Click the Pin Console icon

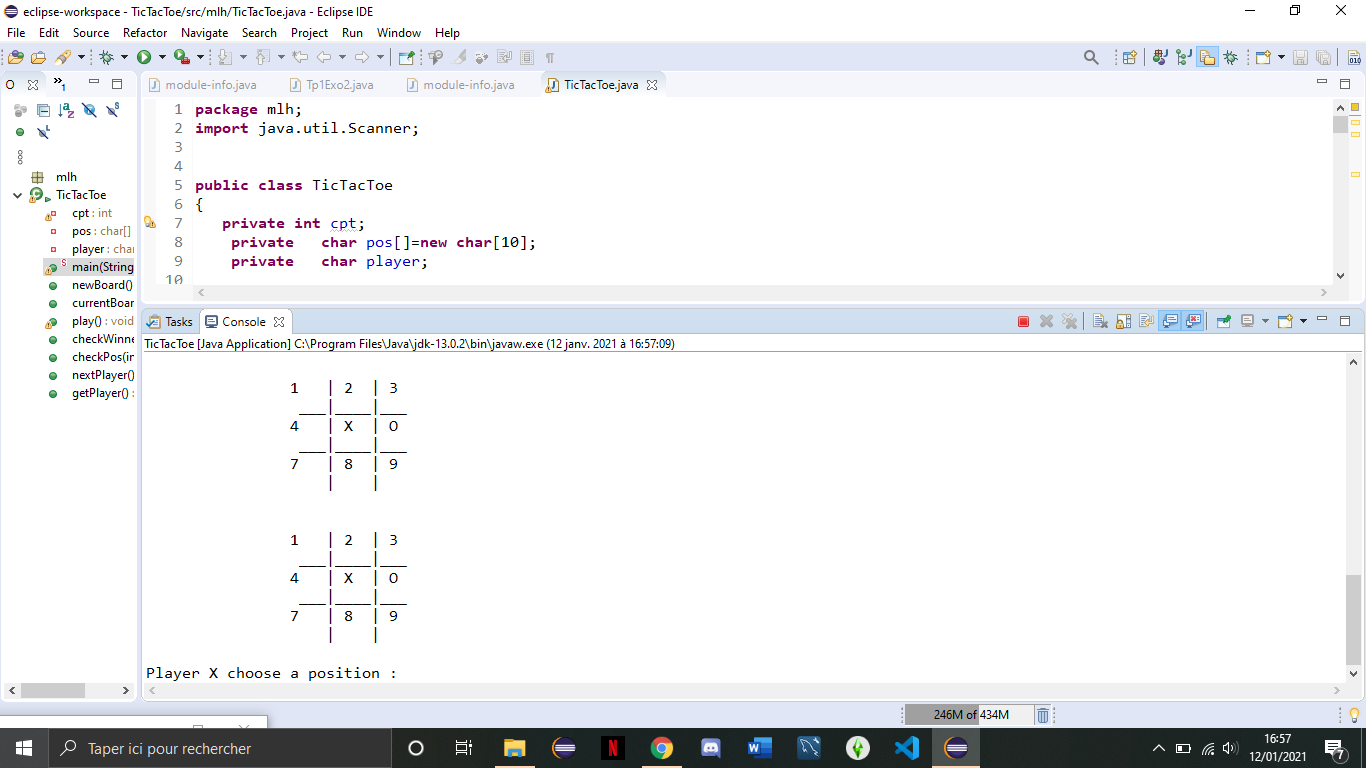tap(1223, 321)
